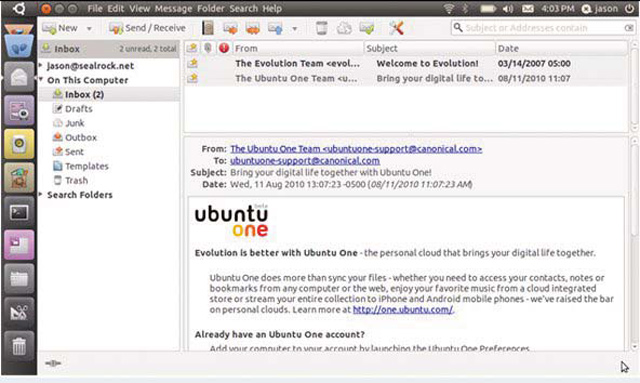Focus the Subject or Addresses search field
Viewport: 640px width, 383px height.
[x=544, y=28]
